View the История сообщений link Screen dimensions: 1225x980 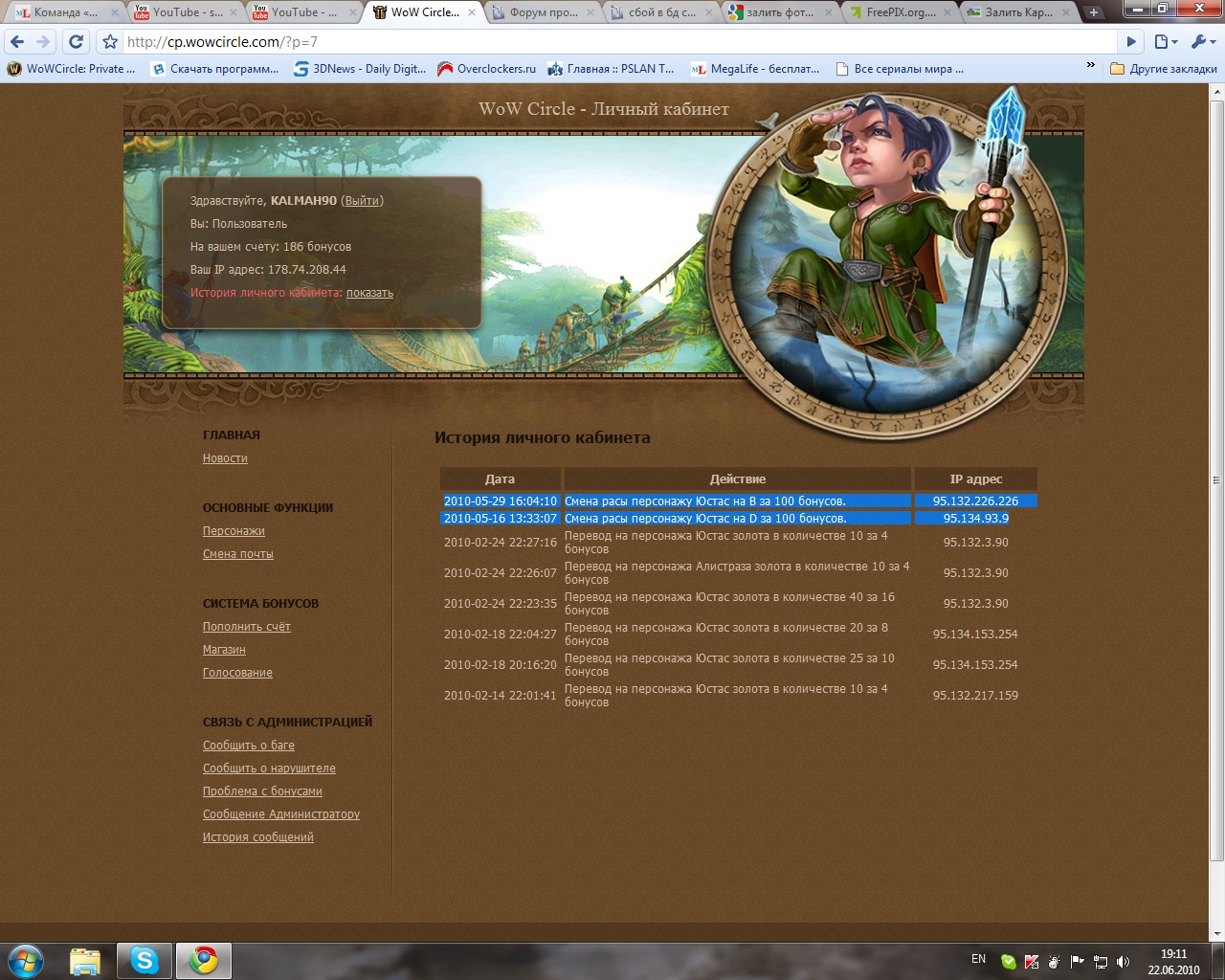point(258,837)
